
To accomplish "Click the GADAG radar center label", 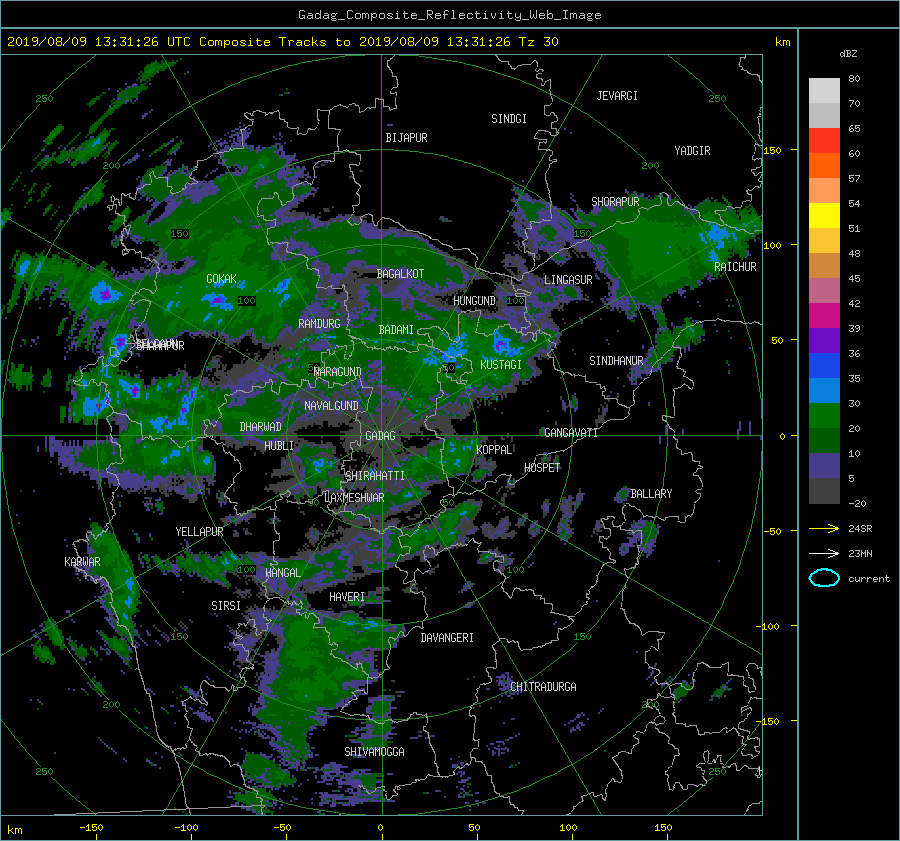I will pos(380,436).
